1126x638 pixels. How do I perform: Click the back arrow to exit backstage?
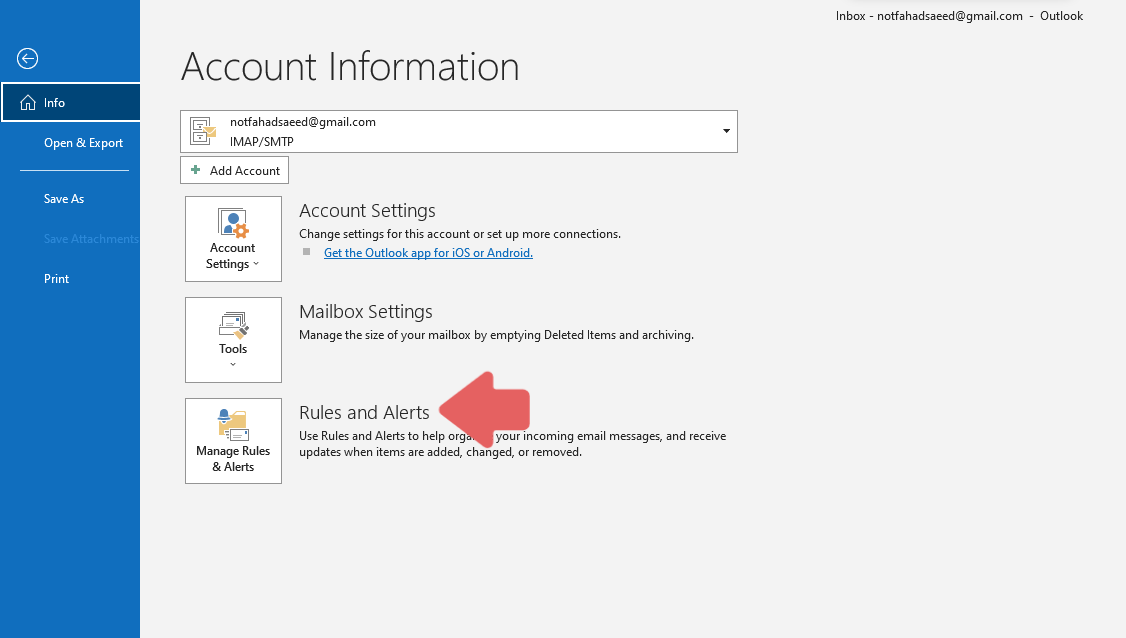point(27,58)
